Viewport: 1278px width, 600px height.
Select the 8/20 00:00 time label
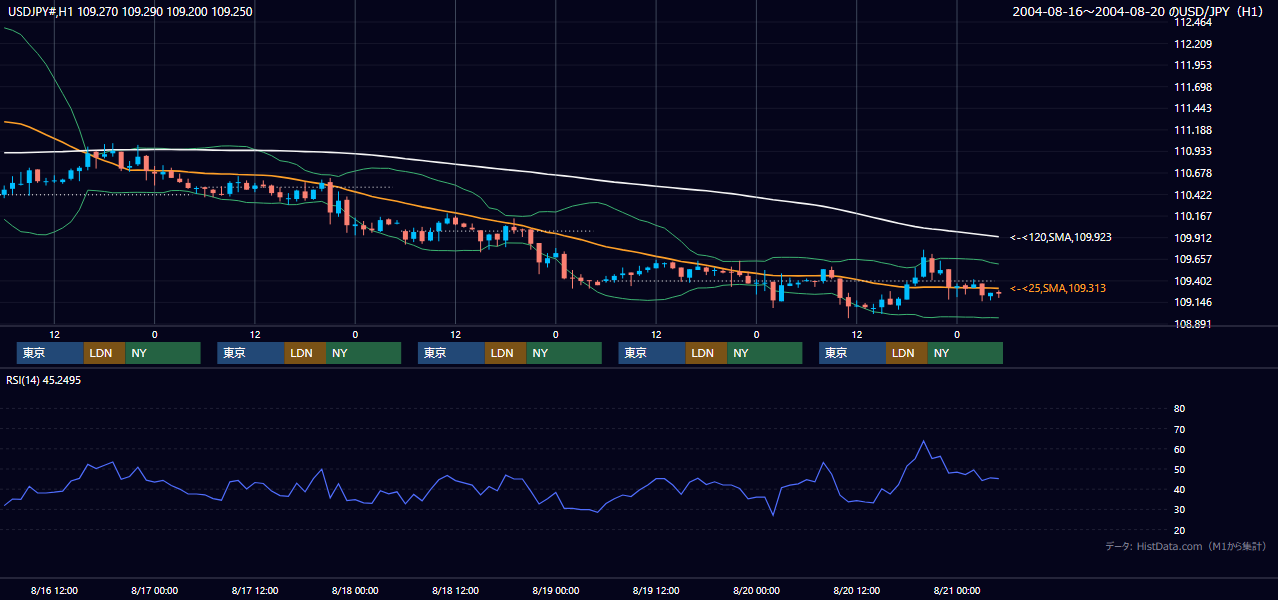756,590
